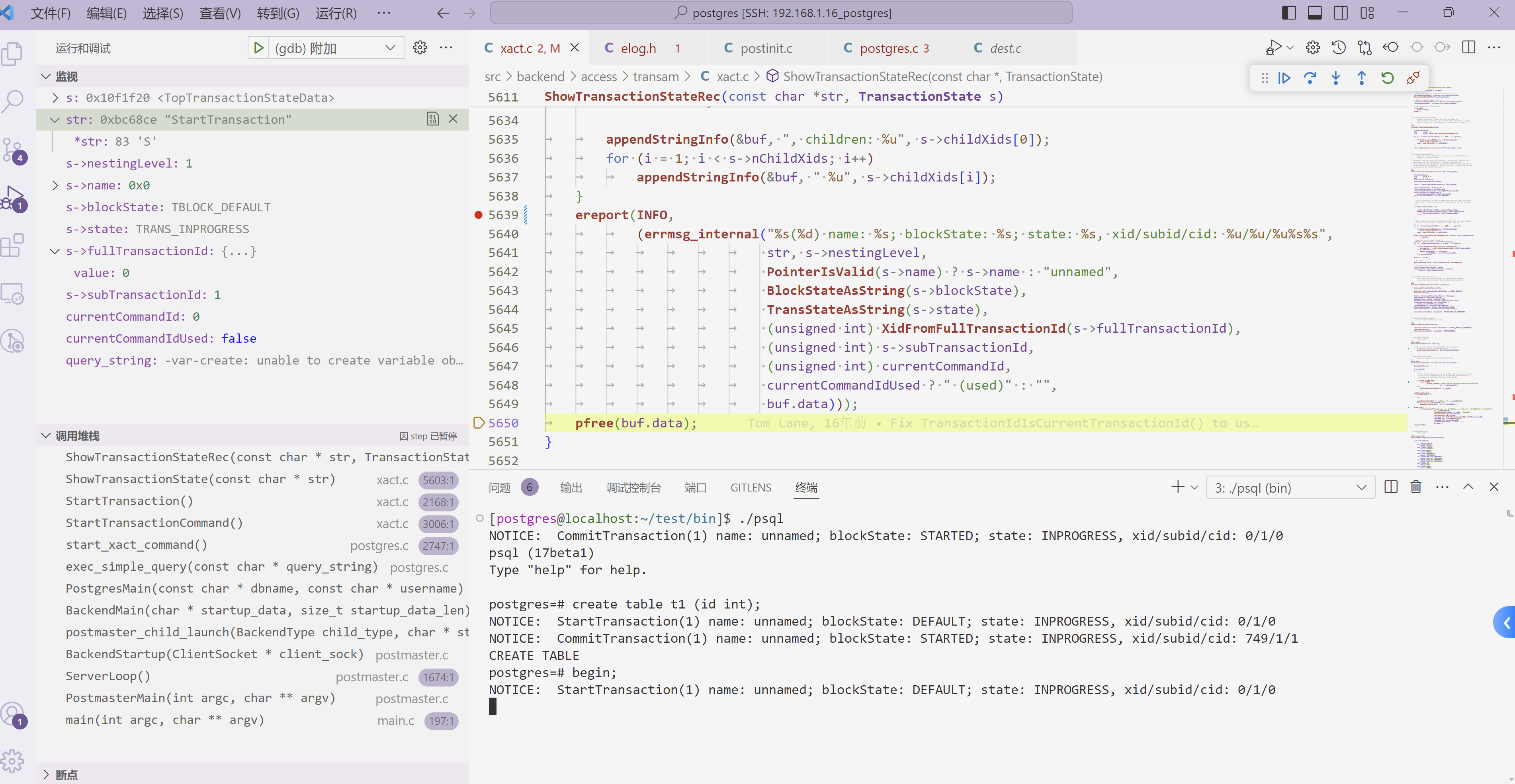1515x784 pixels.
Task: Open the Search view in activity bar
Action: (13, 101)
